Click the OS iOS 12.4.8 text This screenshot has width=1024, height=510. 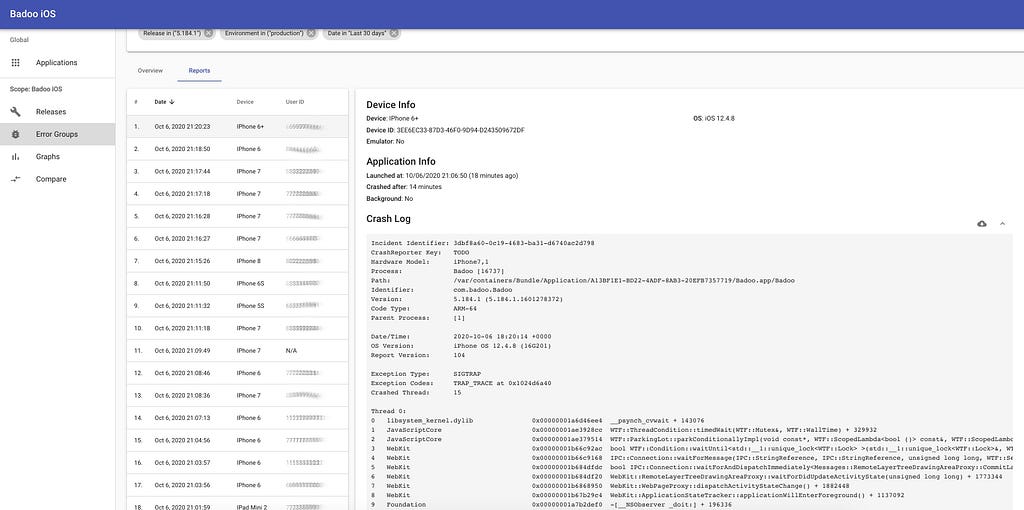point(714,118)
